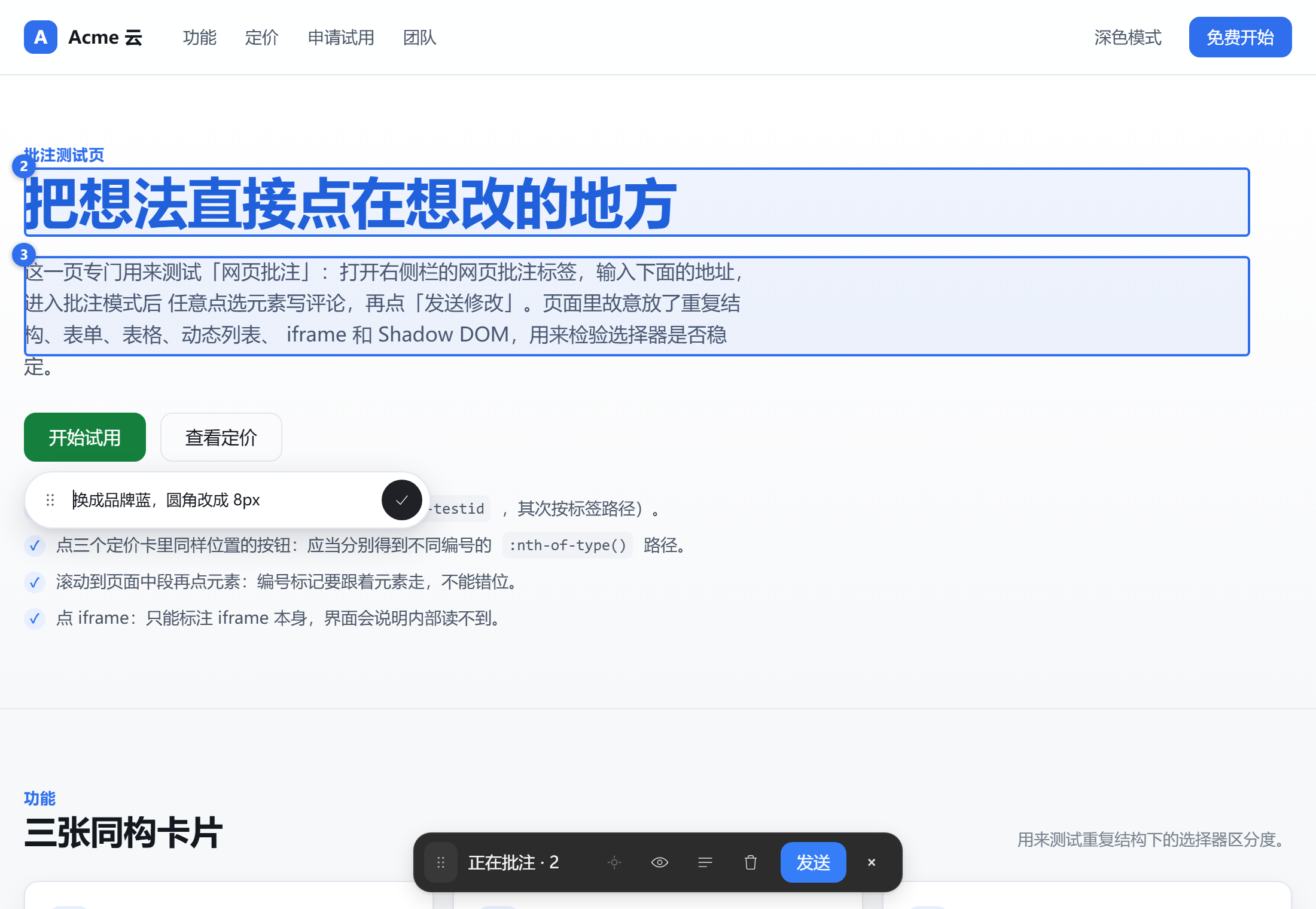This screenshot has width=1316, height=909.
Task: Open the 功能 navigation item
Action: (200, 37)
